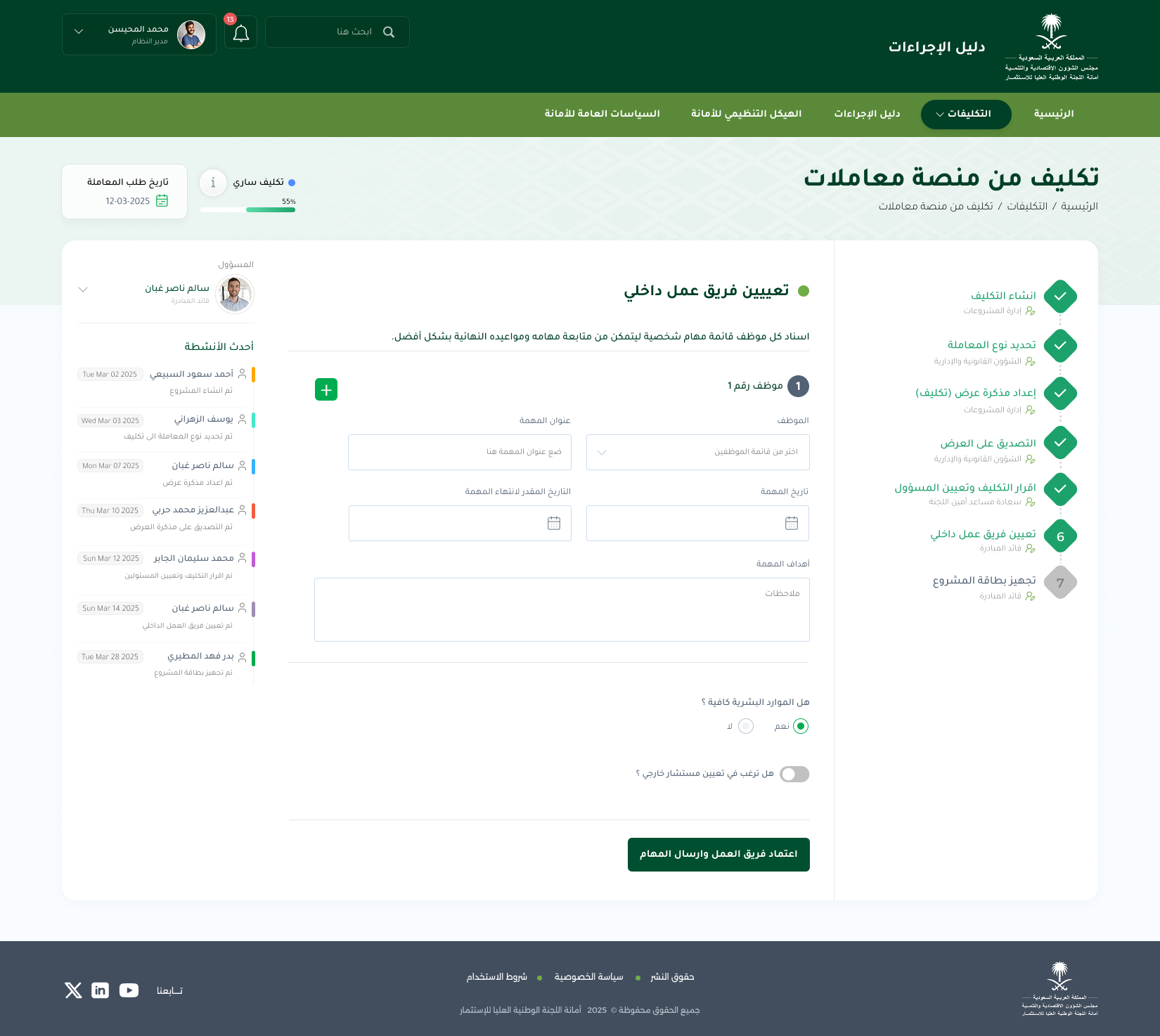Focus the ضع عنوان المهمة هنا field
1160x1036 pixels.
[460, 452]
